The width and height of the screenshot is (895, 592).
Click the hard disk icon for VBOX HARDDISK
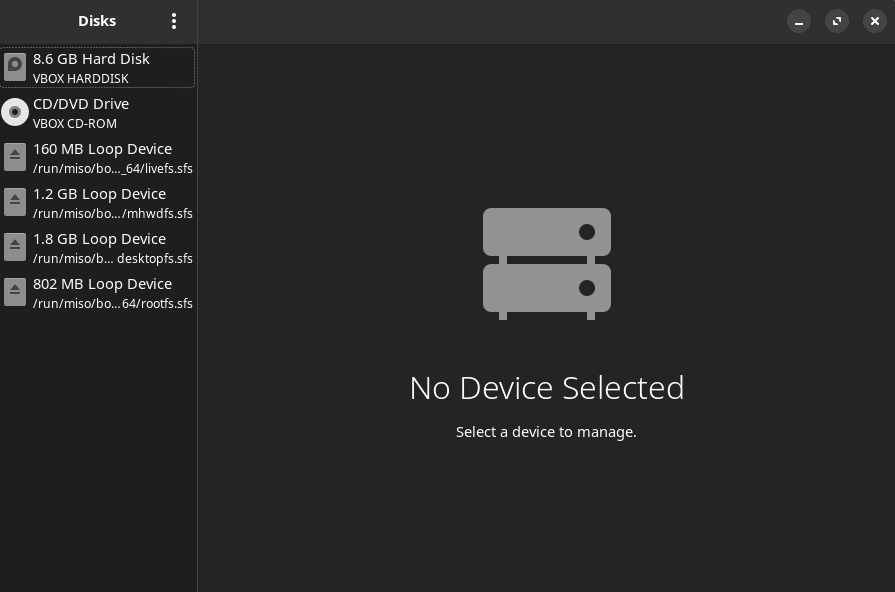(15, 67)
